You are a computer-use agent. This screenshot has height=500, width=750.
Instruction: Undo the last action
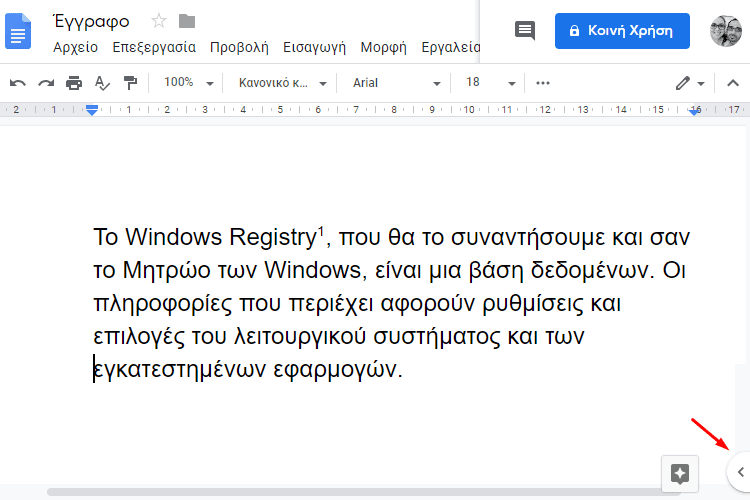[18, 83]
